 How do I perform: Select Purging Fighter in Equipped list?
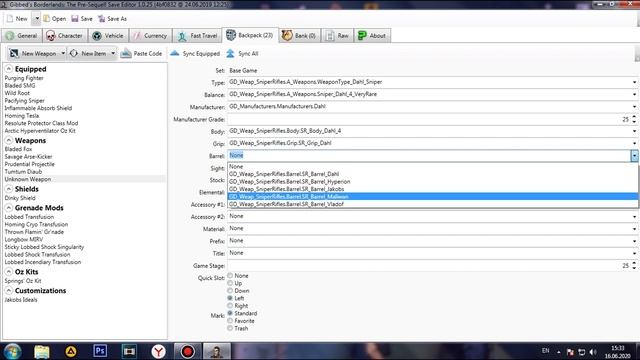click(x=24, y=78)
